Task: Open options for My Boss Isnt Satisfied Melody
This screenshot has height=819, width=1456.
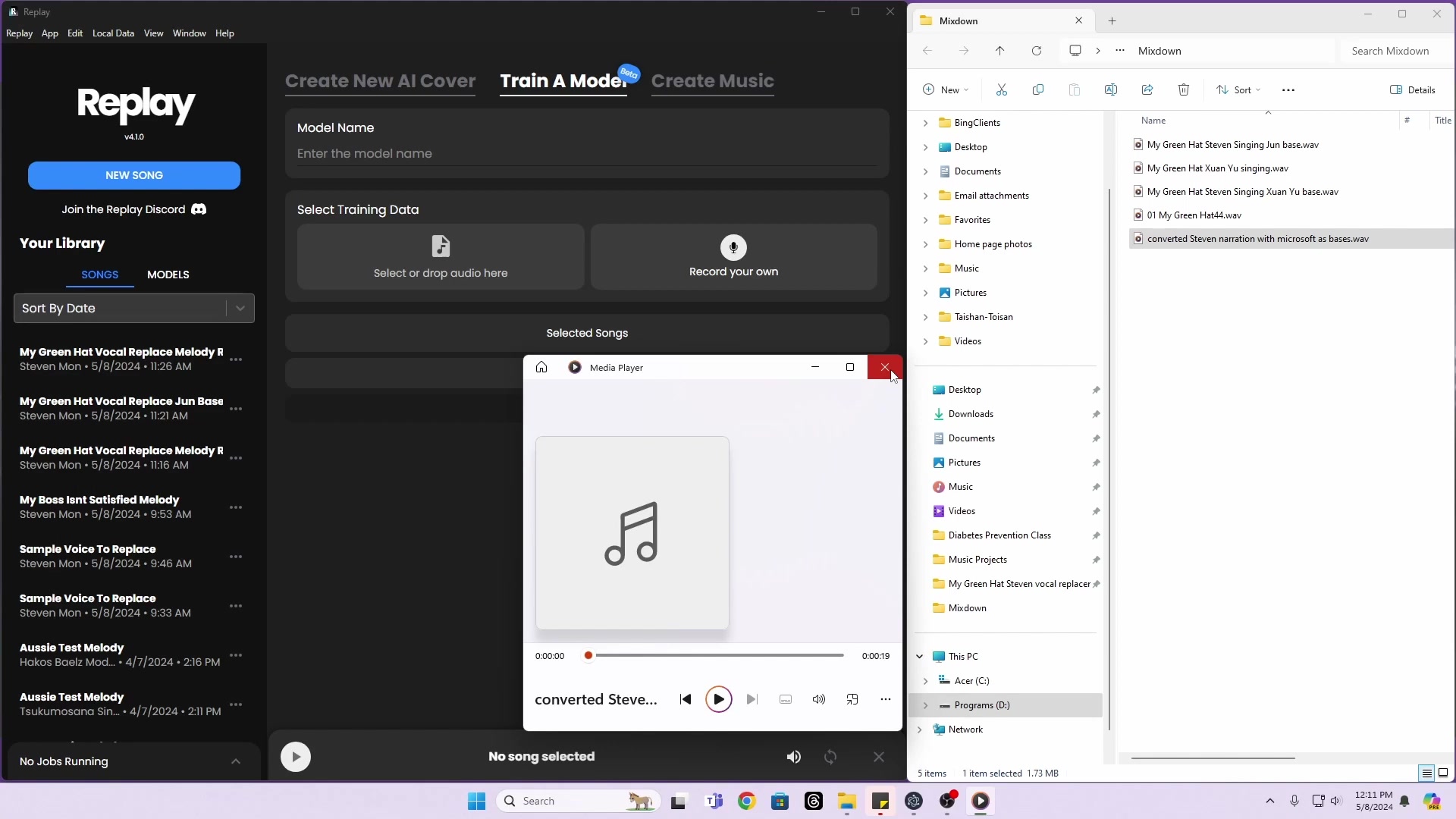Action: [236, 507]
